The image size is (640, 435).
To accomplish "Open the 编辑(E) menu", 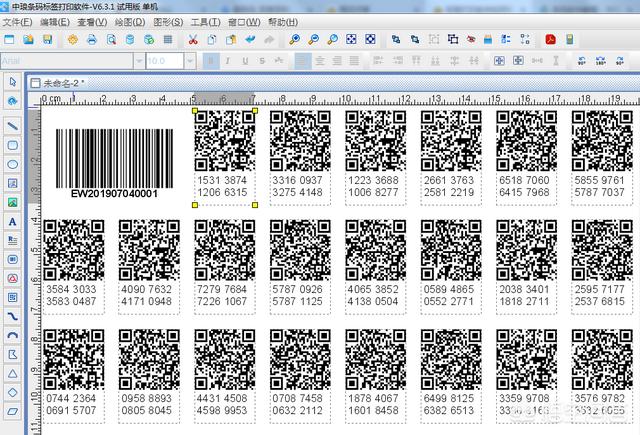I will click(55, 22).
